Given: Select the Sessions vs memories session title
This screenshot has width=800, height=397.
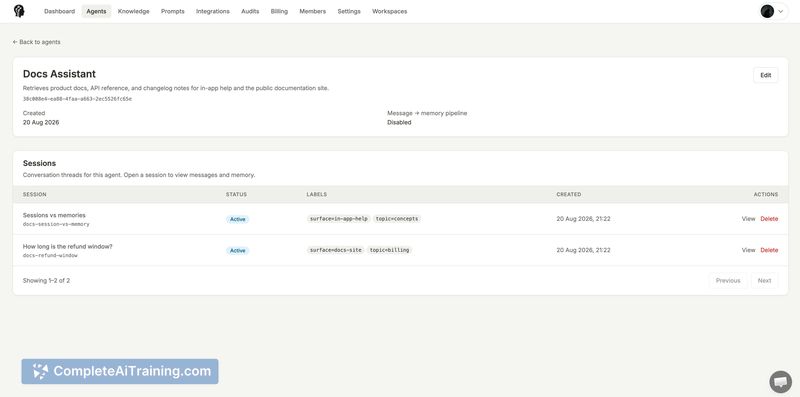Looking at the screenshot, I should [54, 215].
